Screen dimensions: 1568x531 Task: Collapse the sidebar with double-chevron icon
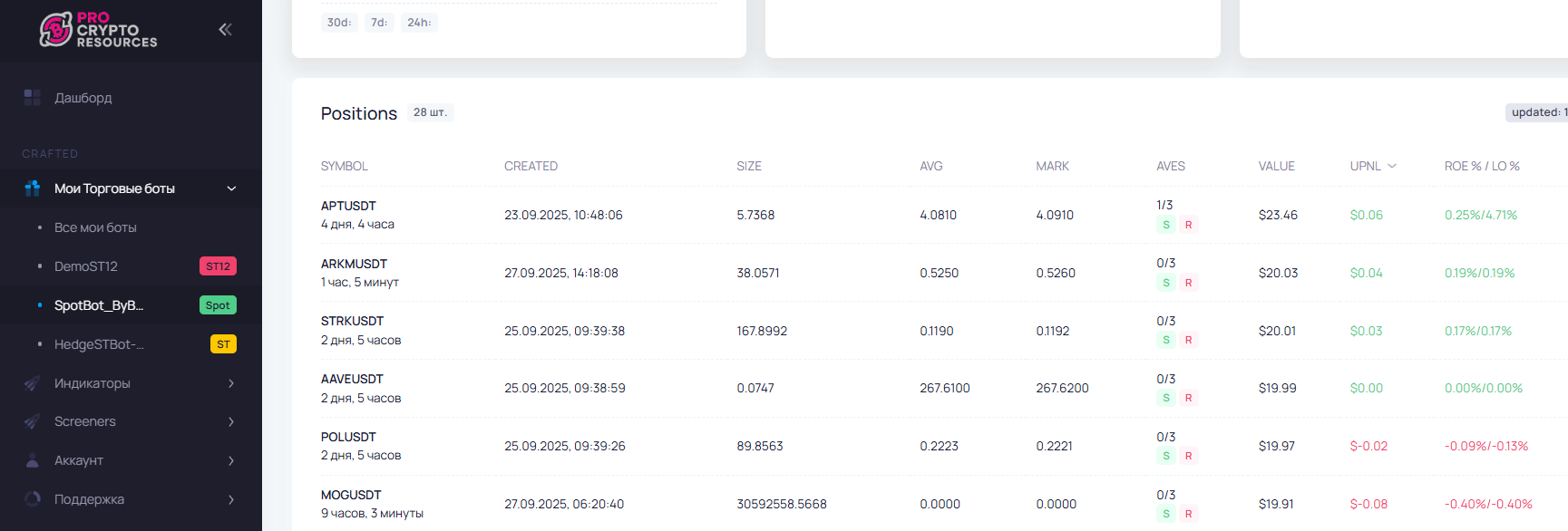pyautogui.click(x=225, y=29)
